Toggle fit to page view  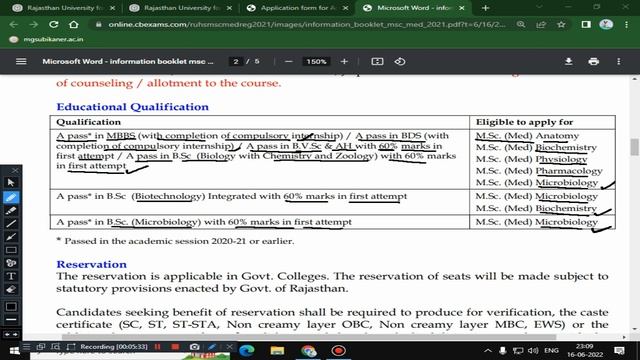377,61
